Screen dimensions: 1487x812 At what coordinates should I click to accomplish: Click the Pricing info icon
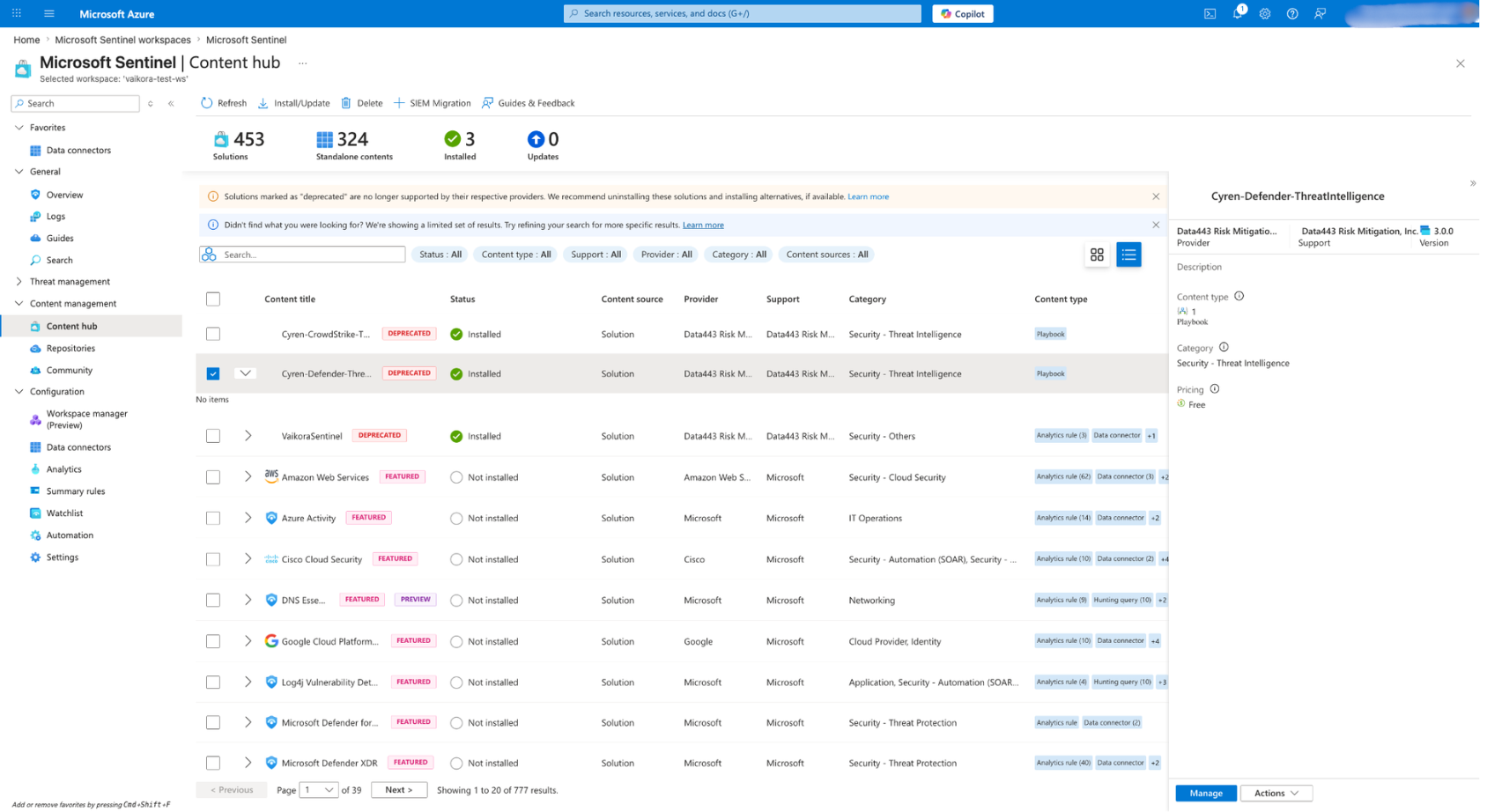(1215, 388)
